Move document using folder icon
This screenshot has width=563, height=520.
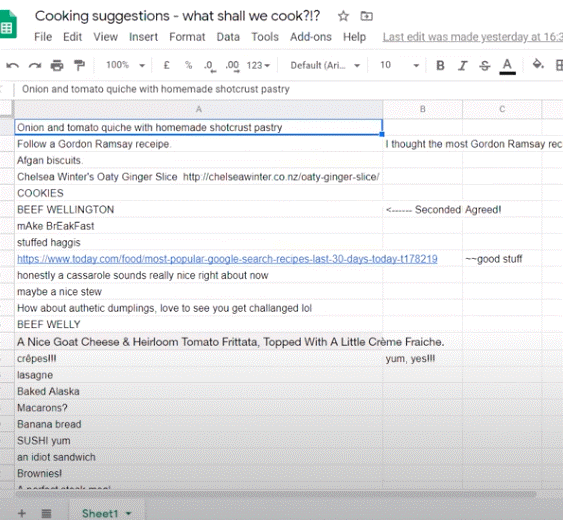click(x=367, y=16)
